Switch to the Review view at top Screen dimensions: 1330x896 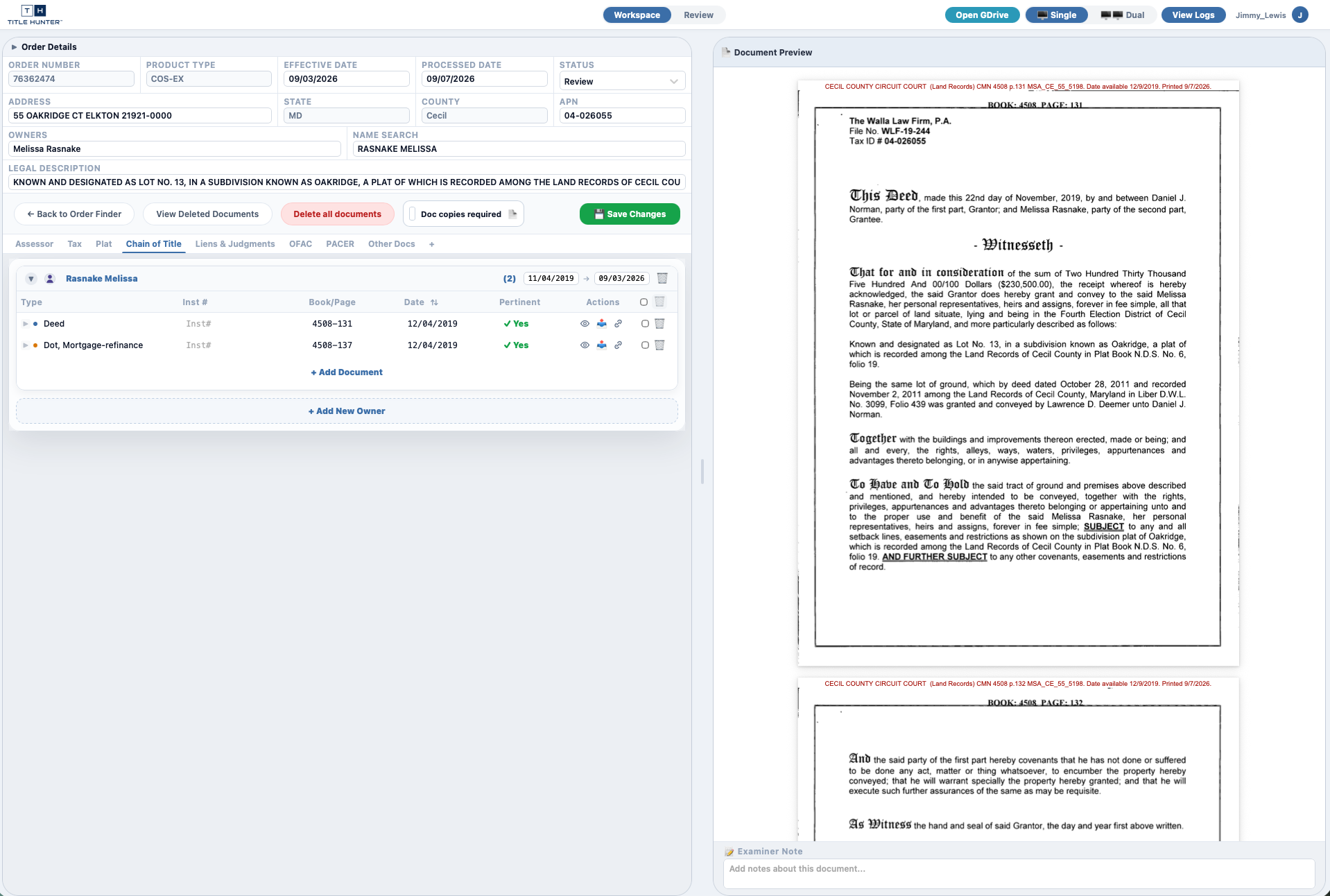pyautogui.click(x=698, y=15)
